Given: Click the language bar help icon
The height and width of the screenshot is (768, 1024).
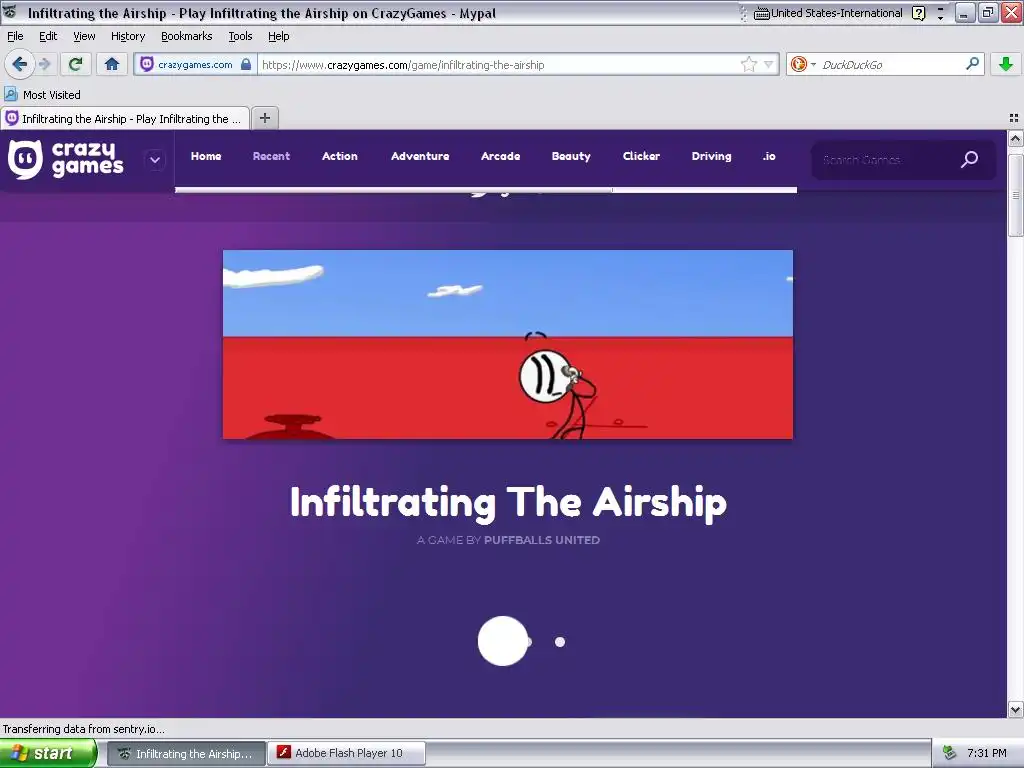Looking at the screenshot, I should click(x=918, y=13).
